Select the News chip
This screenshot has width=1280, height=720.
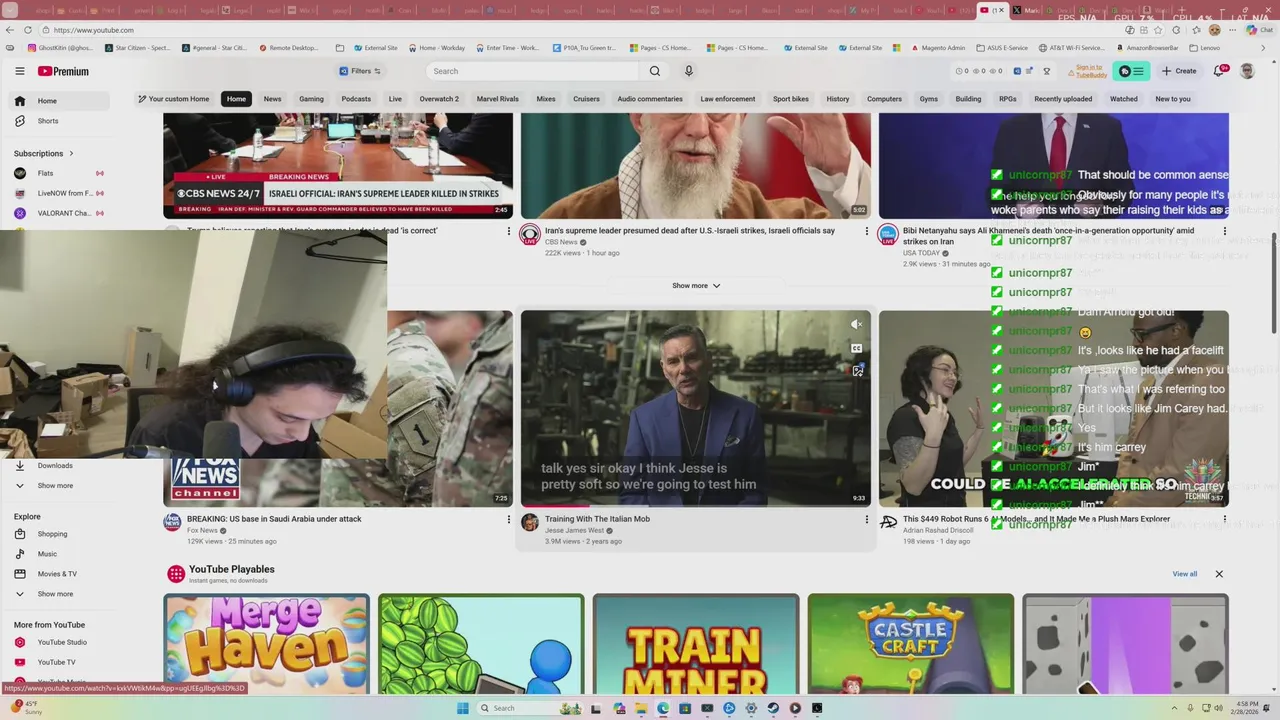(272, 99)
